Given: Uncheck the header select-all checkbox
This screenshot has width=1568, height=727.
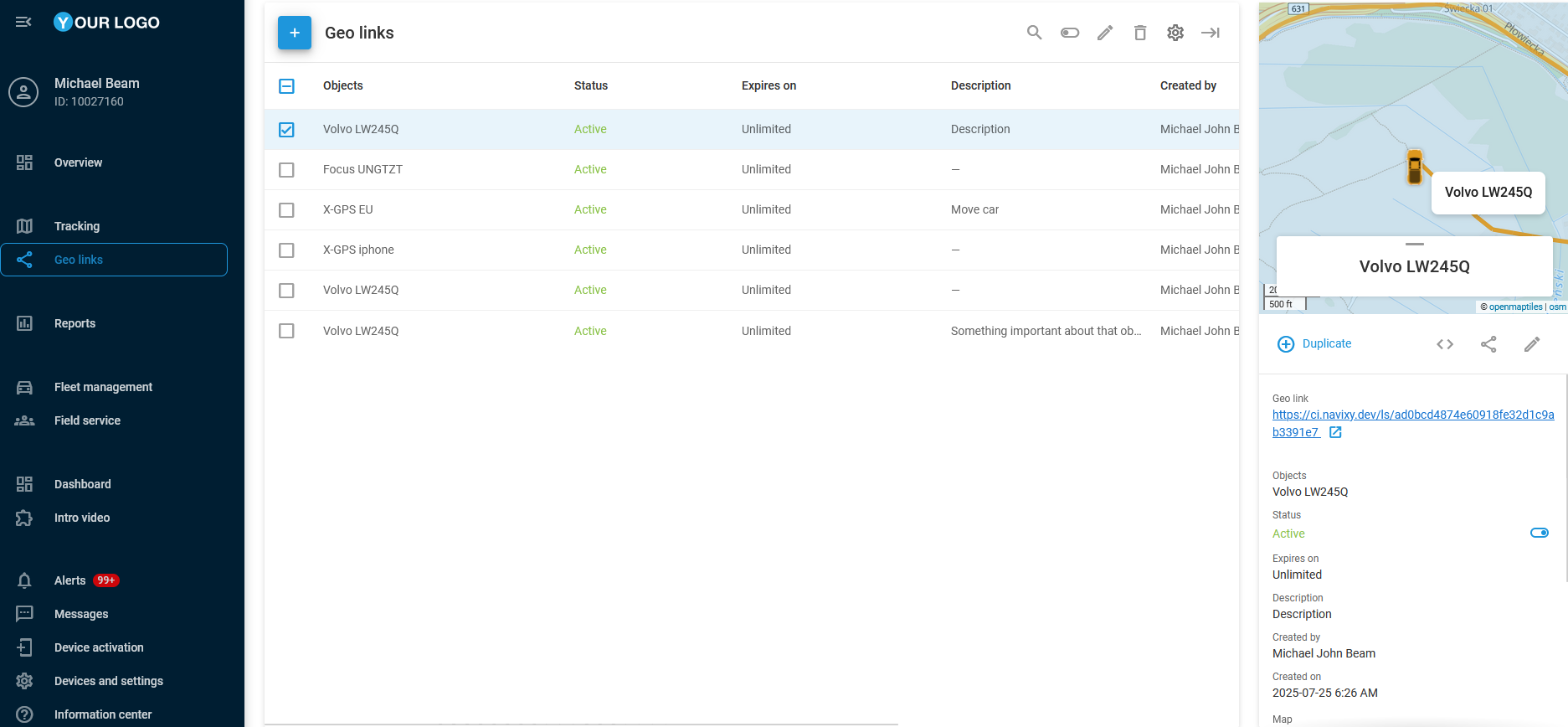Looking at the screenshot, I should (x=286, y=86).
